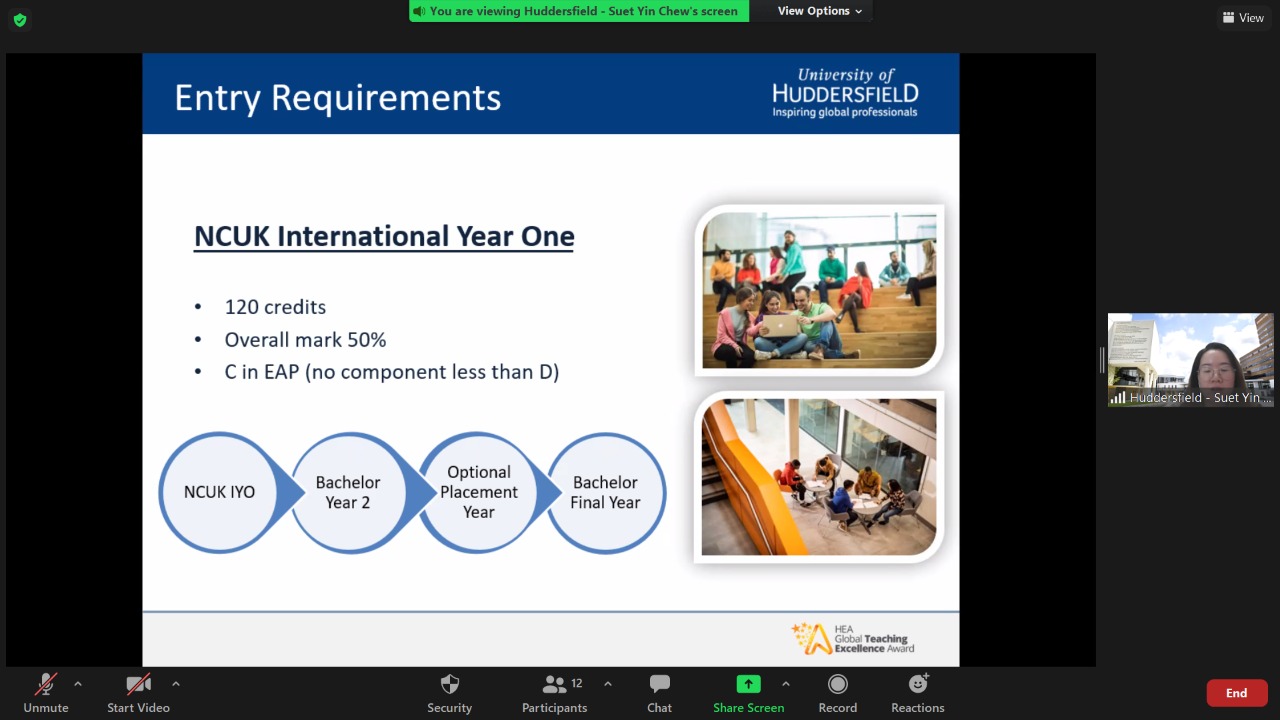The height and width of the screenshot is (720, 1280).
Task: Open the Chat bubble icon
Action: point(659,685)
